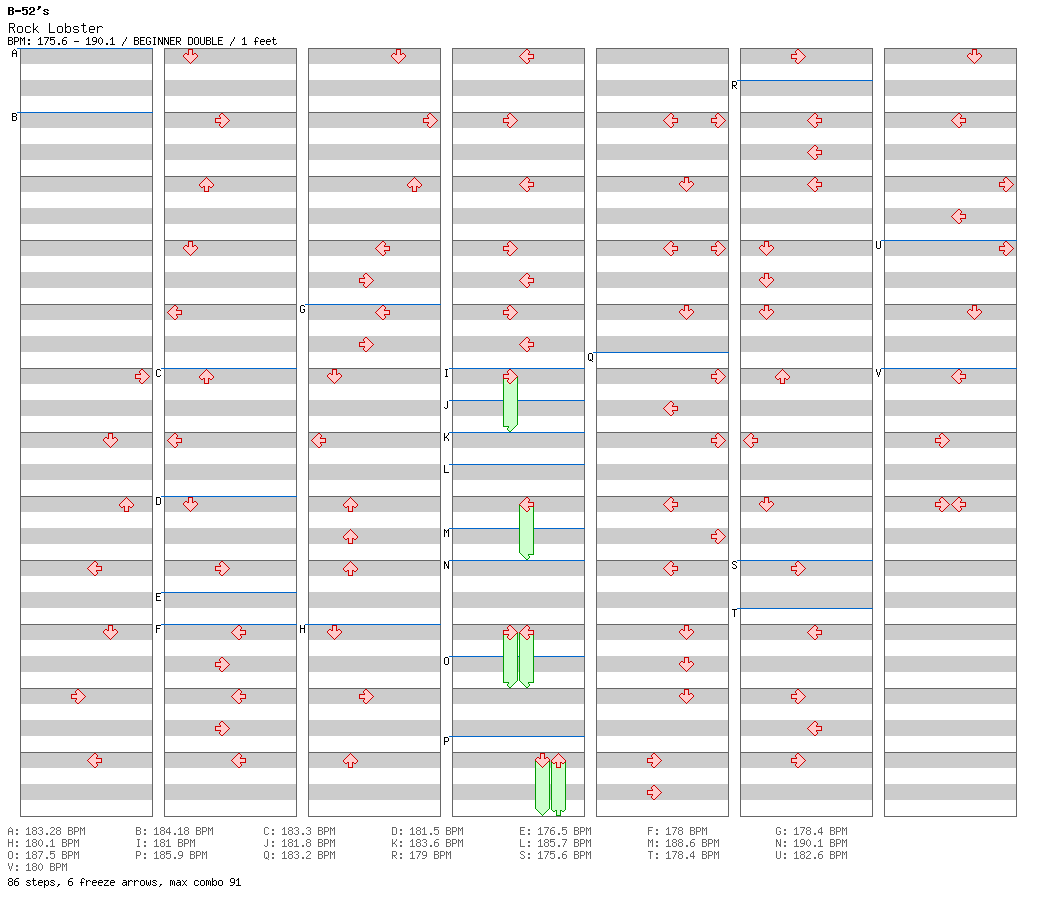Click chart marker letter C
This screenshot has height=912, width=1040.
pyautogui.click(x=159, y=373)
